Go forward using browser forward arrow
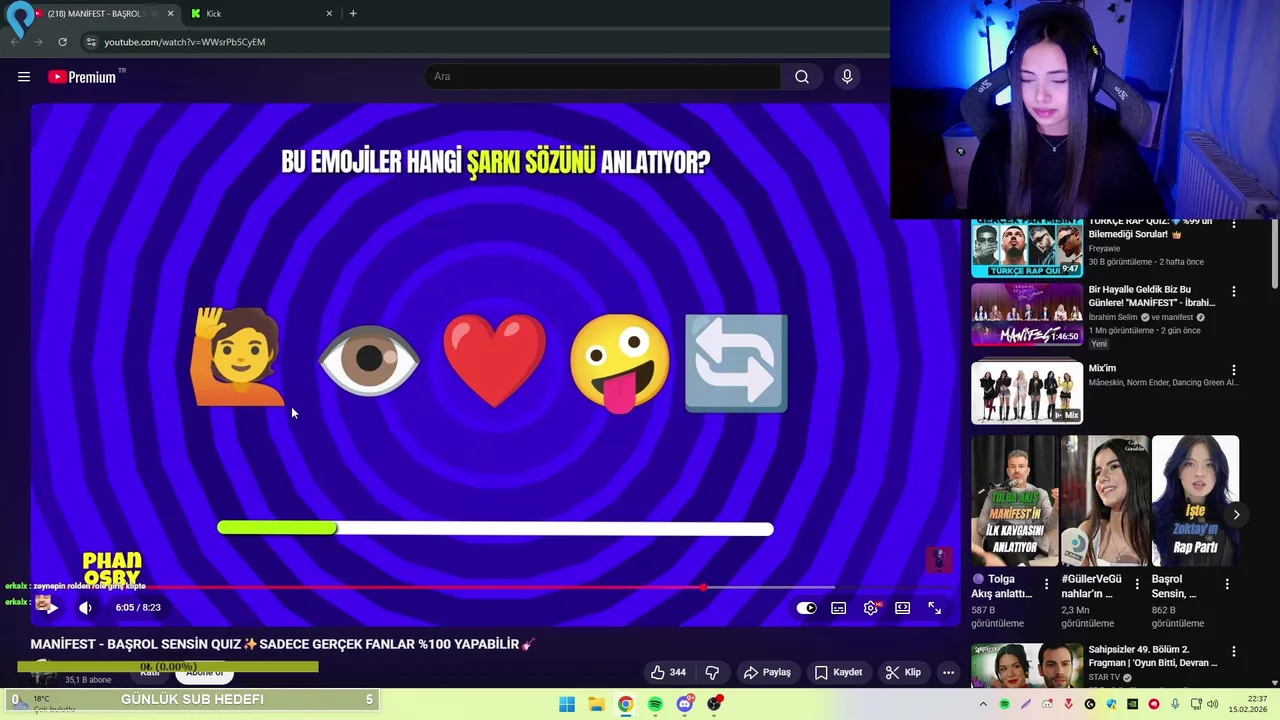1280x720 pixels. (38, 42)
